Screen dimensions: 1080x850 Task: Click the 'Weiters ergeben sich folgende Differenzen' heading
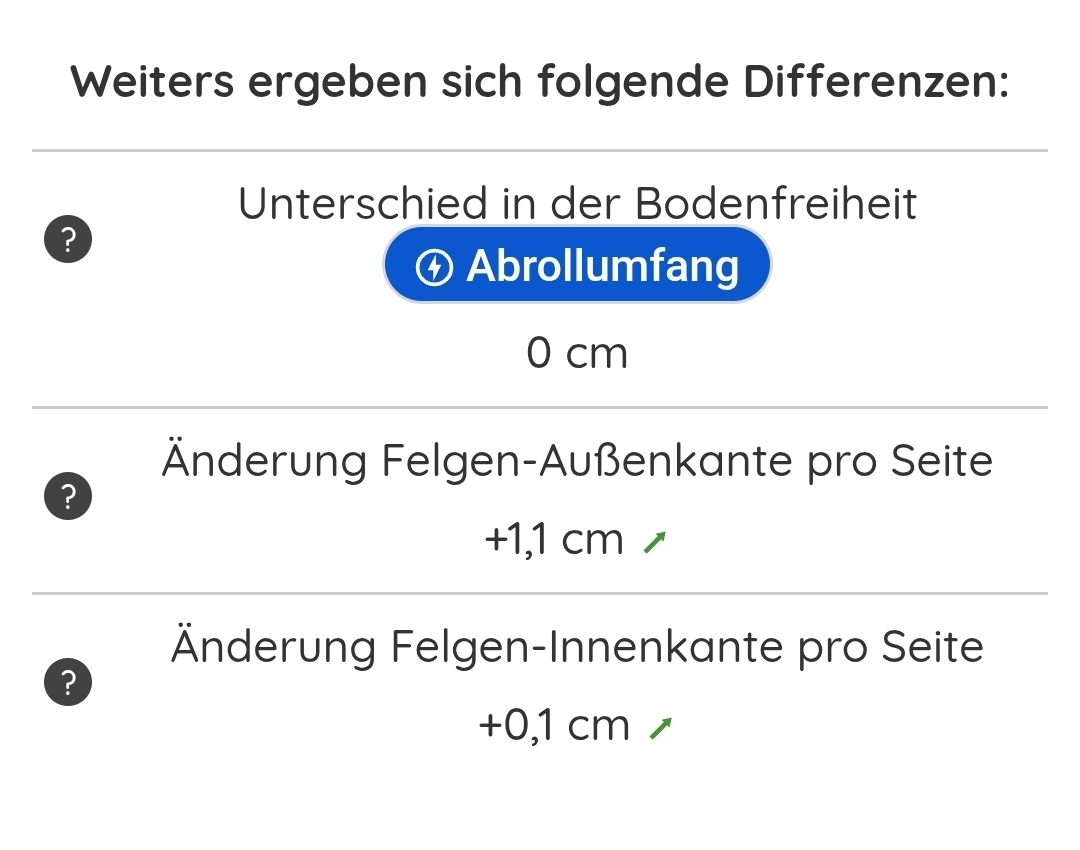point(539,82)
